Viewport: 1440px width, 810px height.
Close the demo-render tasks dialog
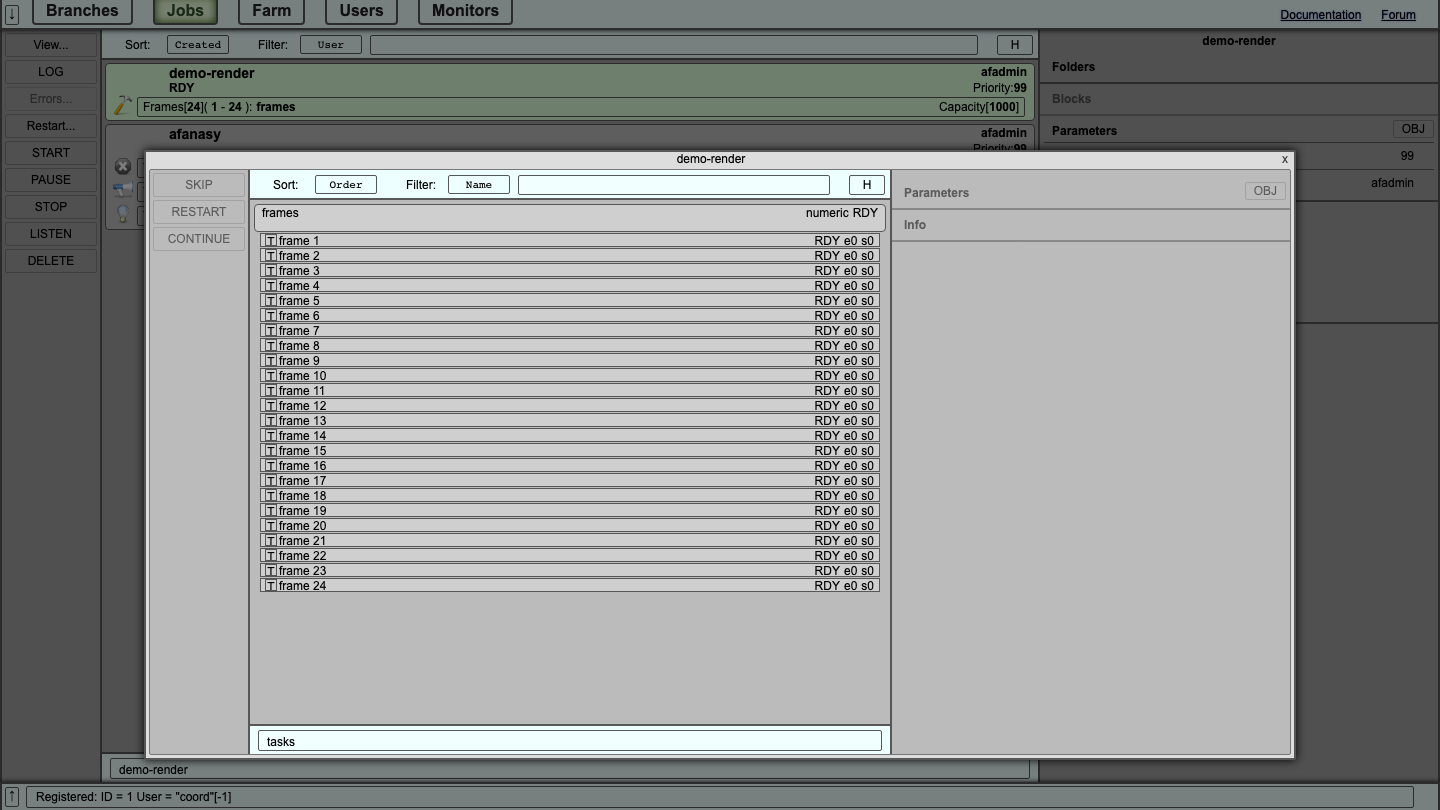pos(1285,159)
